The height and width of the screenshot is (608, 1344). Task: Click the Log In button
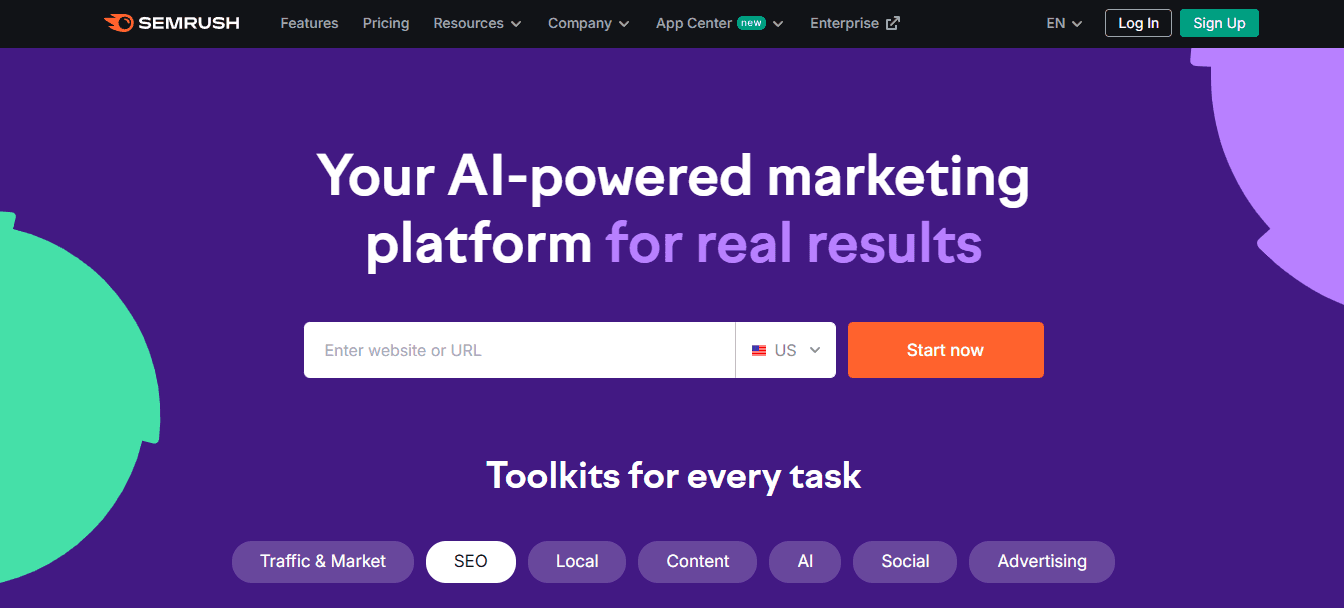point(1138,23)
